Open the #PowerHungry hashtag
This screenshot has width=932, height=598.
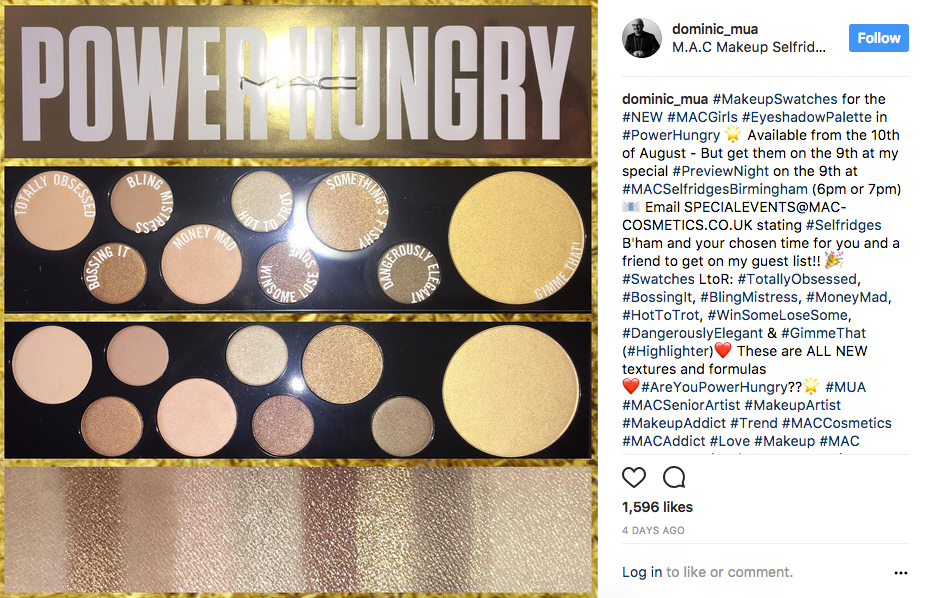[x=671, y=135]
